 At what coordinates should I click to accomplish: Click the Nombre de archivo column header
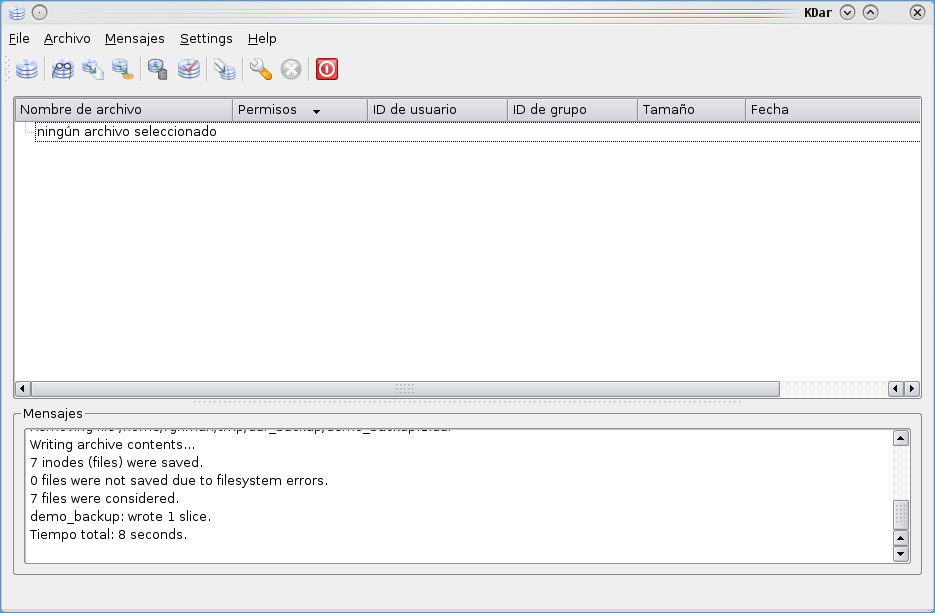123,109
